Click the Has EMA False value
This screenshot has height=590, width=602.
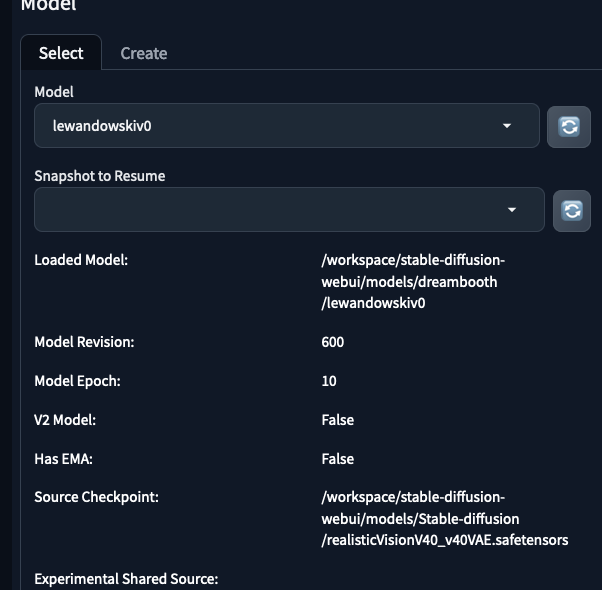[x=338, y=459]
